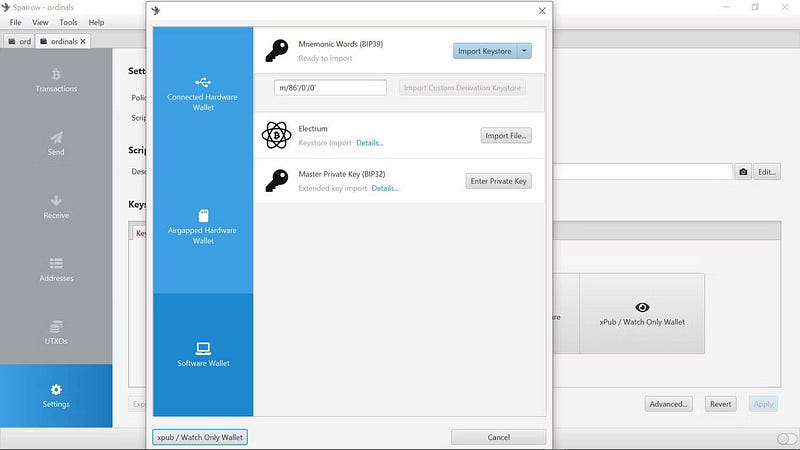
Task: Open the File menu
Action: click(15, 22)
